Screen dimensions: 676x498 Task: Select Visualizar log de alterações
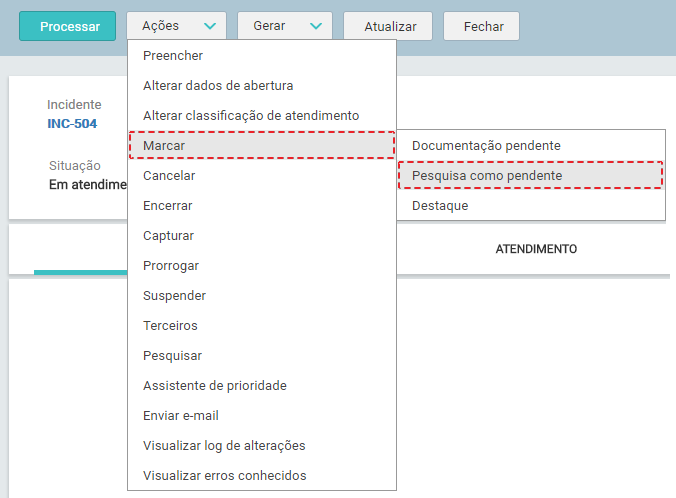[262, 445]
